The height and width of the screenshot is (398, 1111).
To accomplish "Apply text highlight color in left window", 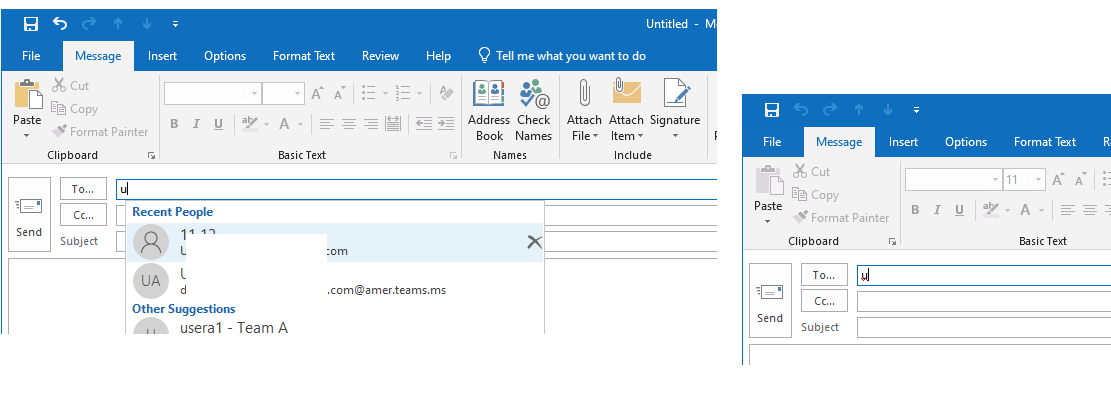I will click(x=249, y=124).
